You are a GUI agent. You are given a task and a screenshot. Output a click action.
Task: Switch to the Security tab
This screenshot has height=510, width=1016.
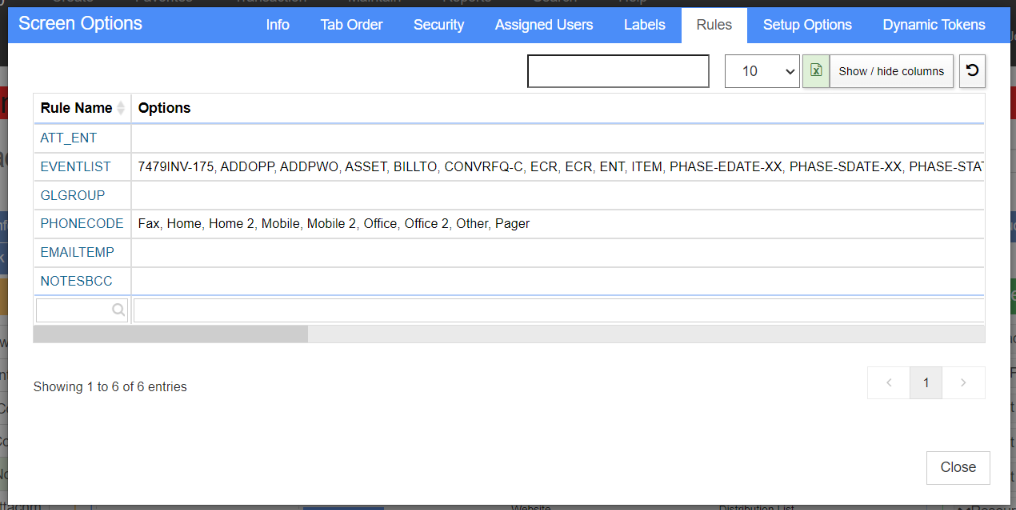439,25
